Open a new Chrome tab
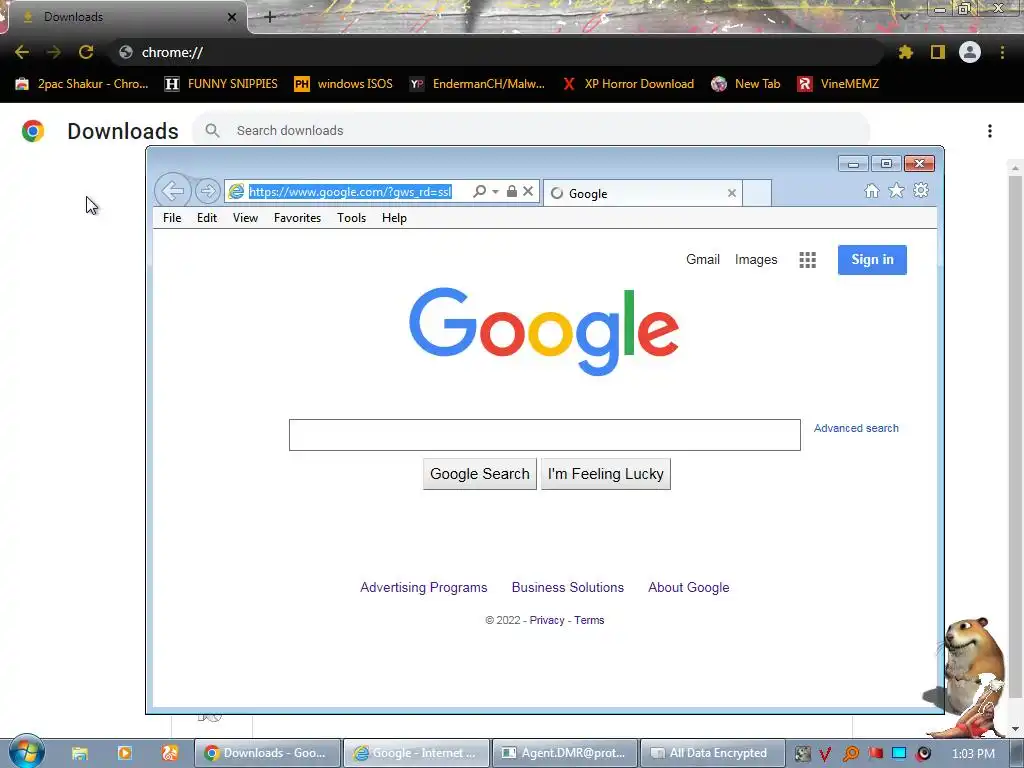1024x768 pixels. [x=270, y=17]
